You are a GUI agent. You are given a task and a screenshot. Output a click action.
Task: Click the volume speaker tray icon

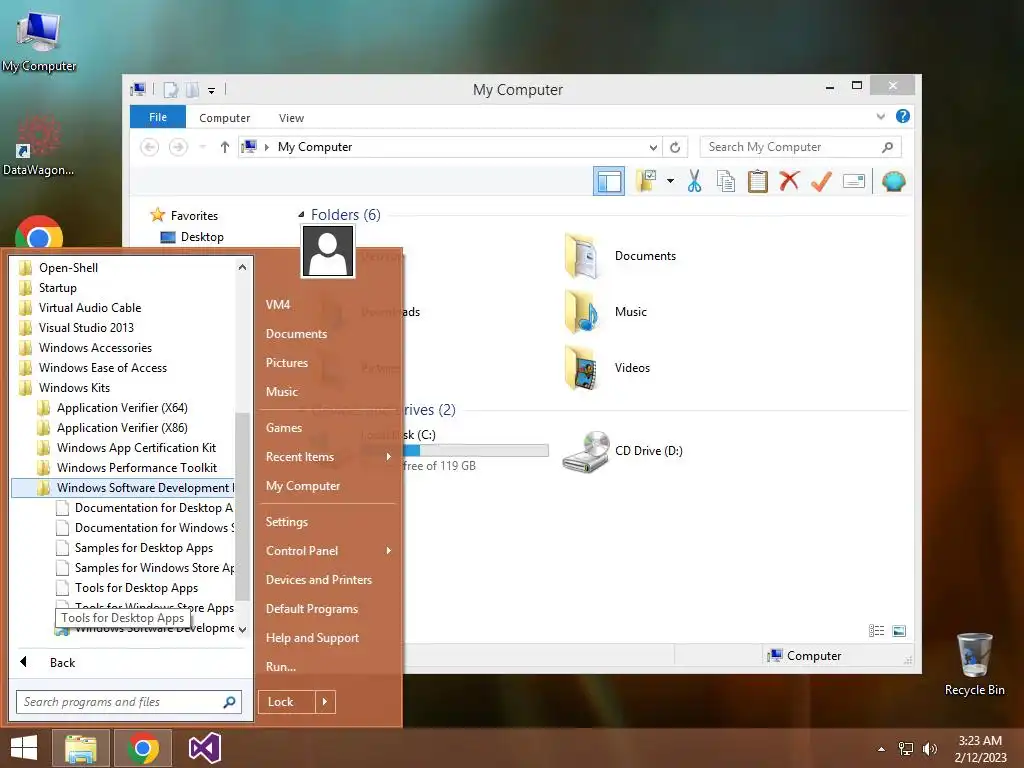click(x=930, y=748)
